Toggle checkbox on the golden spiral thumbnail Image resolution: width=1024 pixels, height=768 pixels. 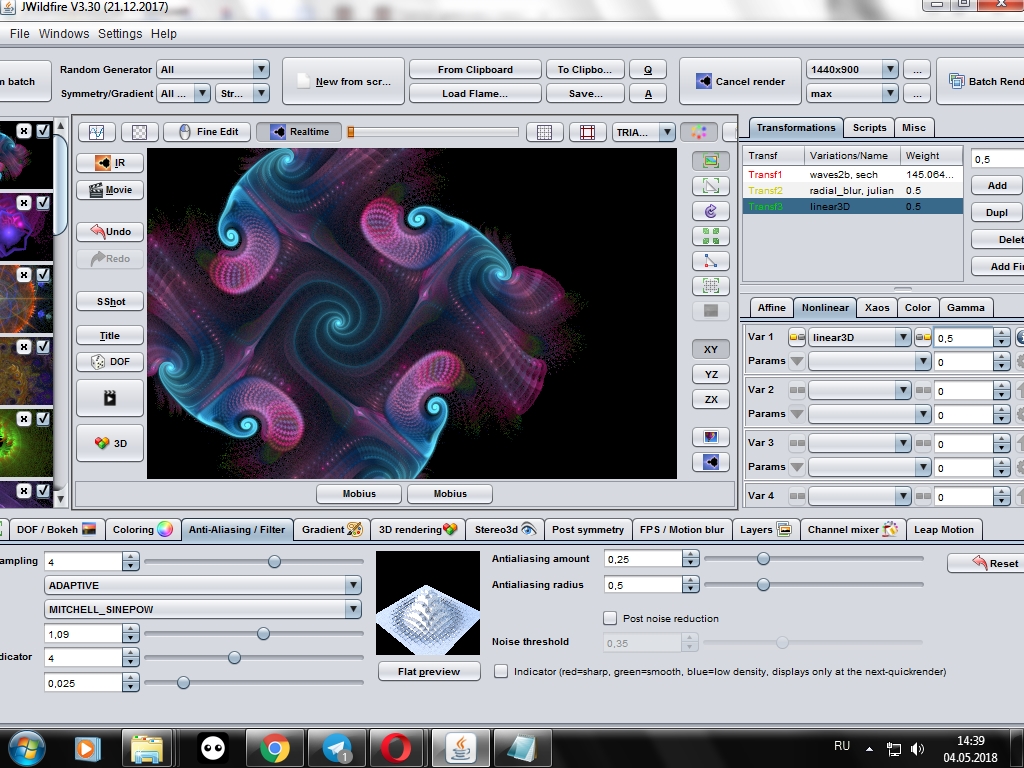[43, 346]
